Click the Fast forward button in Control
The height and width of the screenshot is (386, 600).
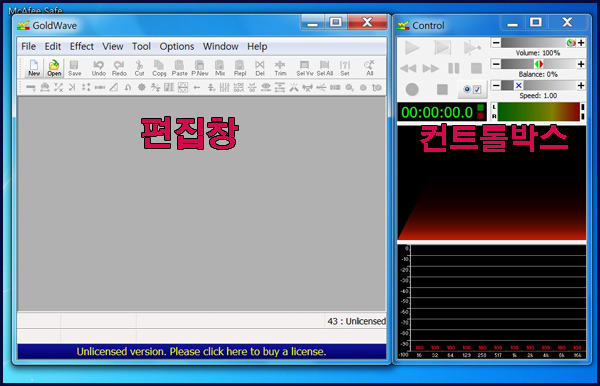(430, 68)
